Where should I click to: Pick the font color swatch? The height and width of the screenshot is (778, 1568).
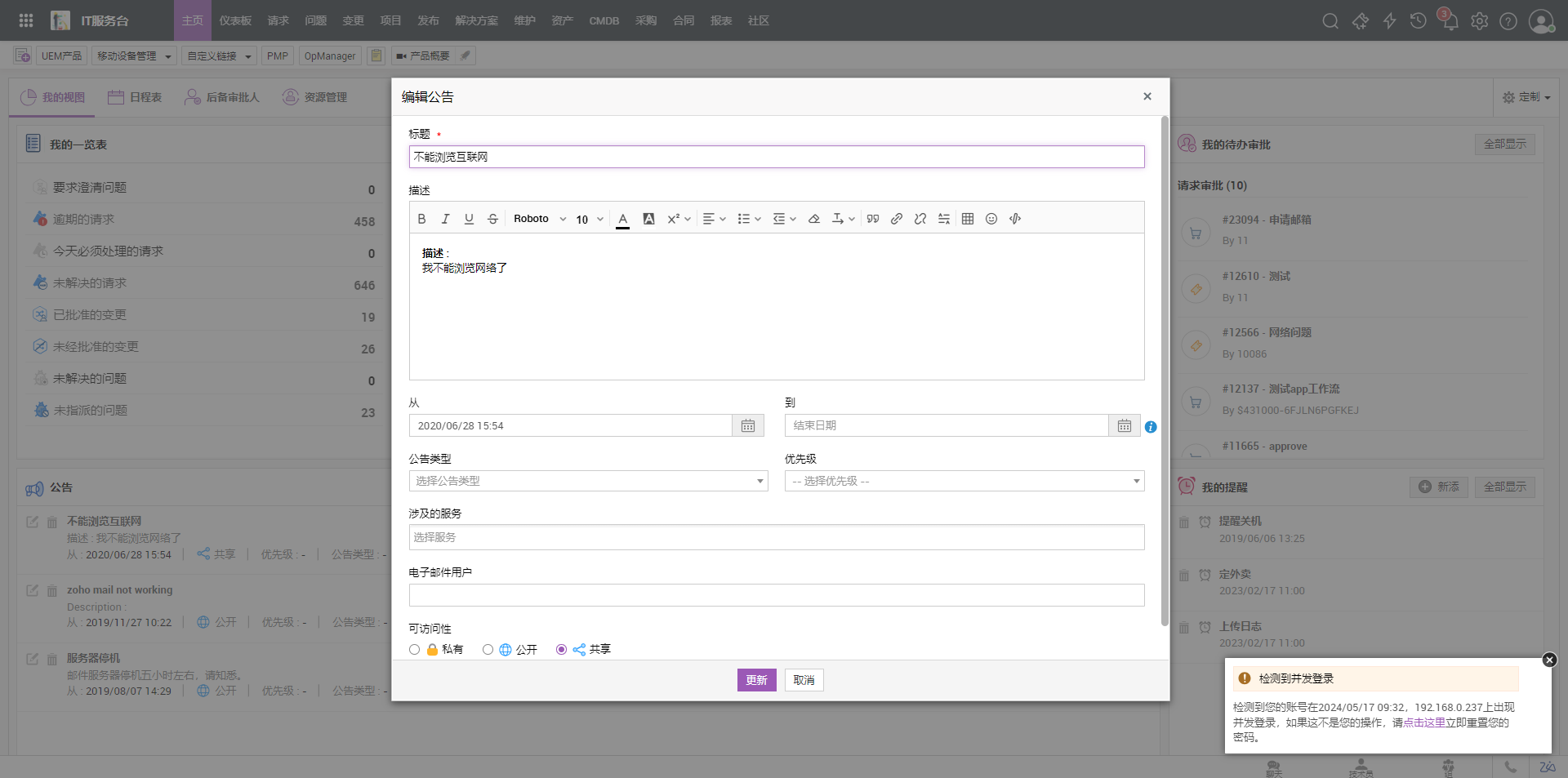pos(622,219)
